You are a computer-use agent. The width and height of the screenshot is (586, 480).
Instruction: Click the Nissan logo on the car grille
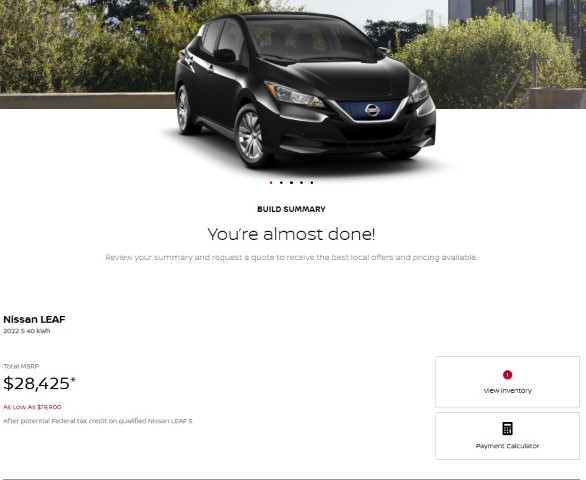pos(372,110)
